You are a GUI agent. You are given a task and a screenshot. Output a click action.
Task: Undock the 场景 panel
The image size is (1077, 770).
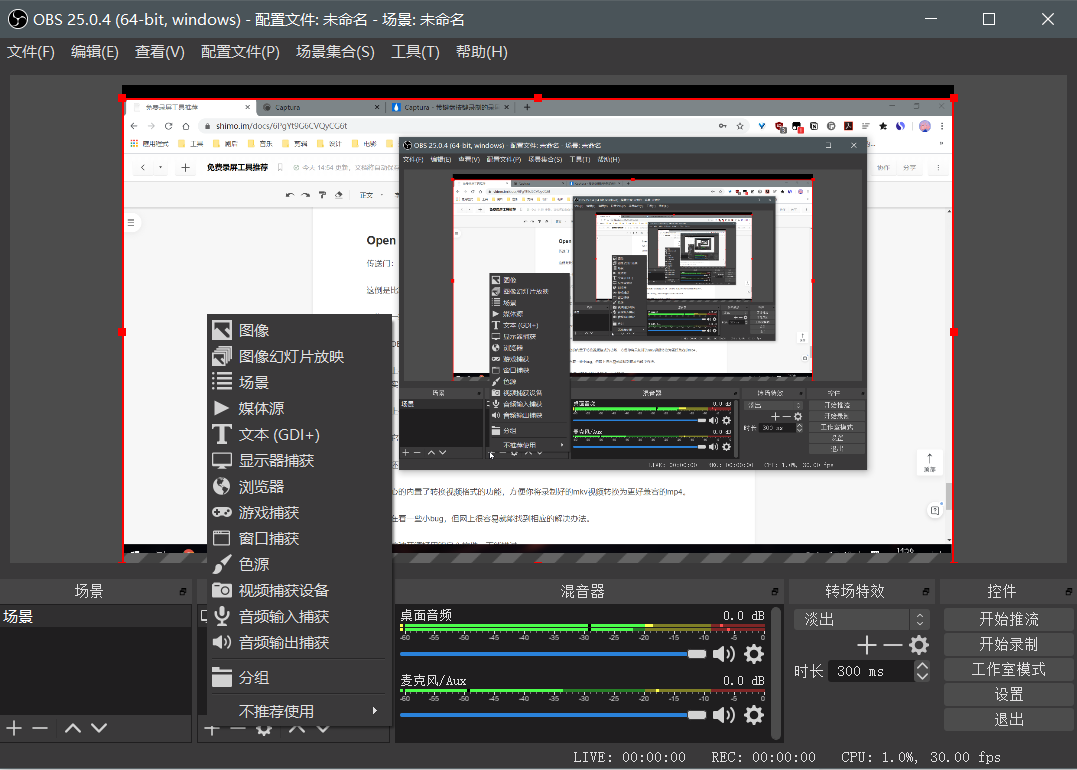click(183, 591)
